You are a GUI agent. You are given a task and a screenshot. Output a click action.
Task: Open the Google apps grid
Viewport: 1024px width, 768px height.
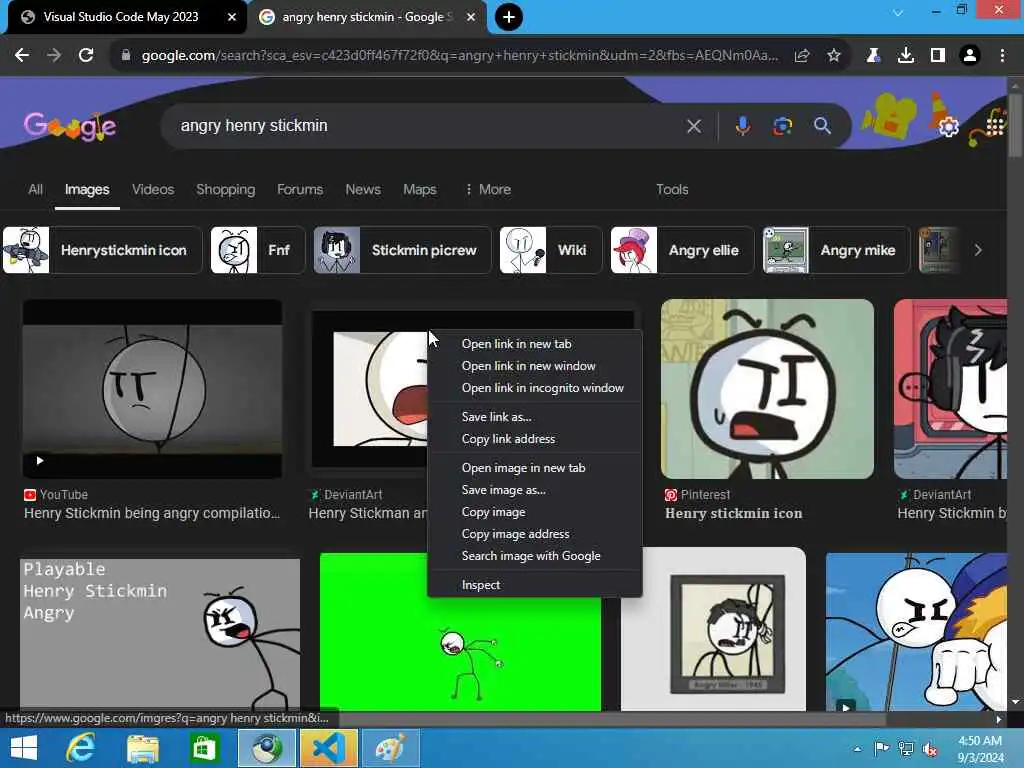pyautogui.click(x=995, y=126)
